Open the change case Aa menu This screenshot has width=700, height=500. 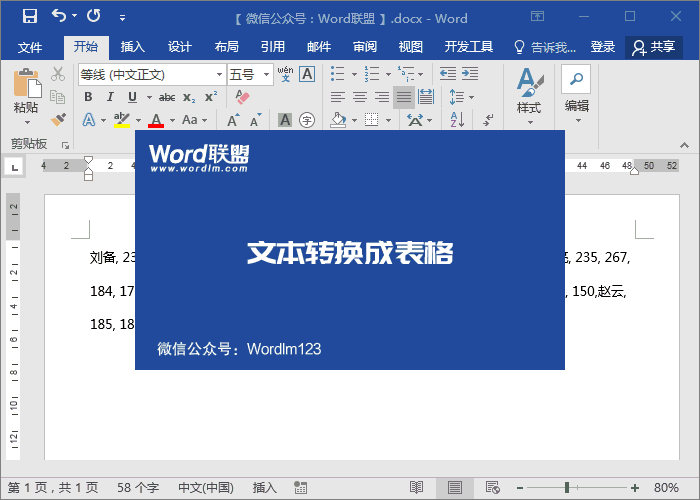coord(195,120)
